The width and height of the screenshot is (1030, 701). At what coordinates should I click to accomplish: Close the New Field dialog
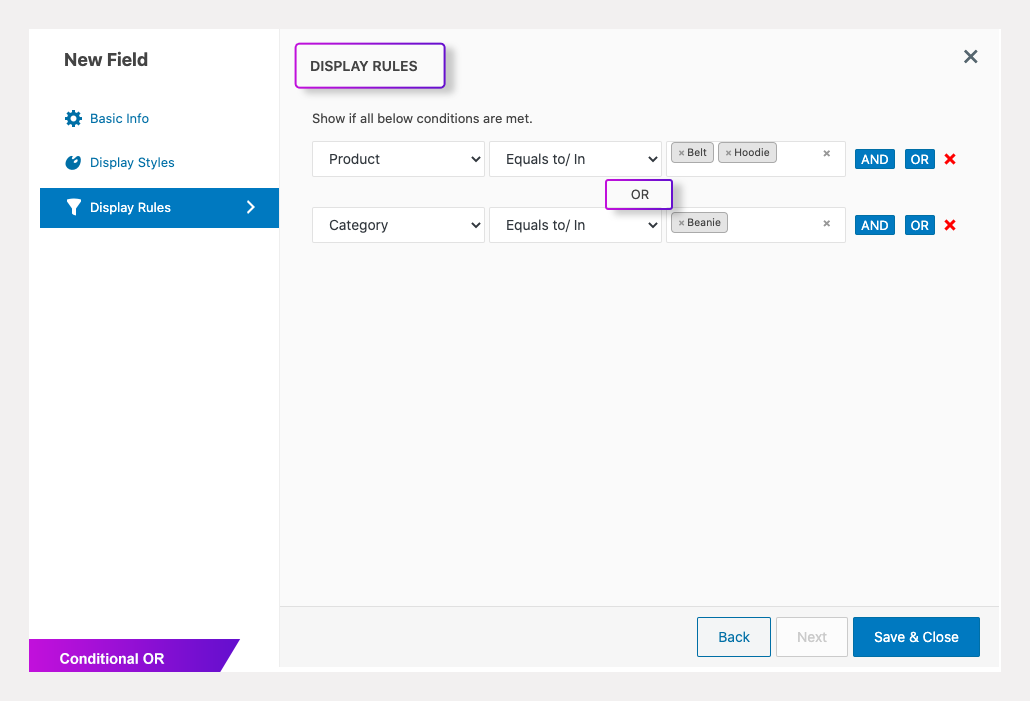[x=970, y=57]
